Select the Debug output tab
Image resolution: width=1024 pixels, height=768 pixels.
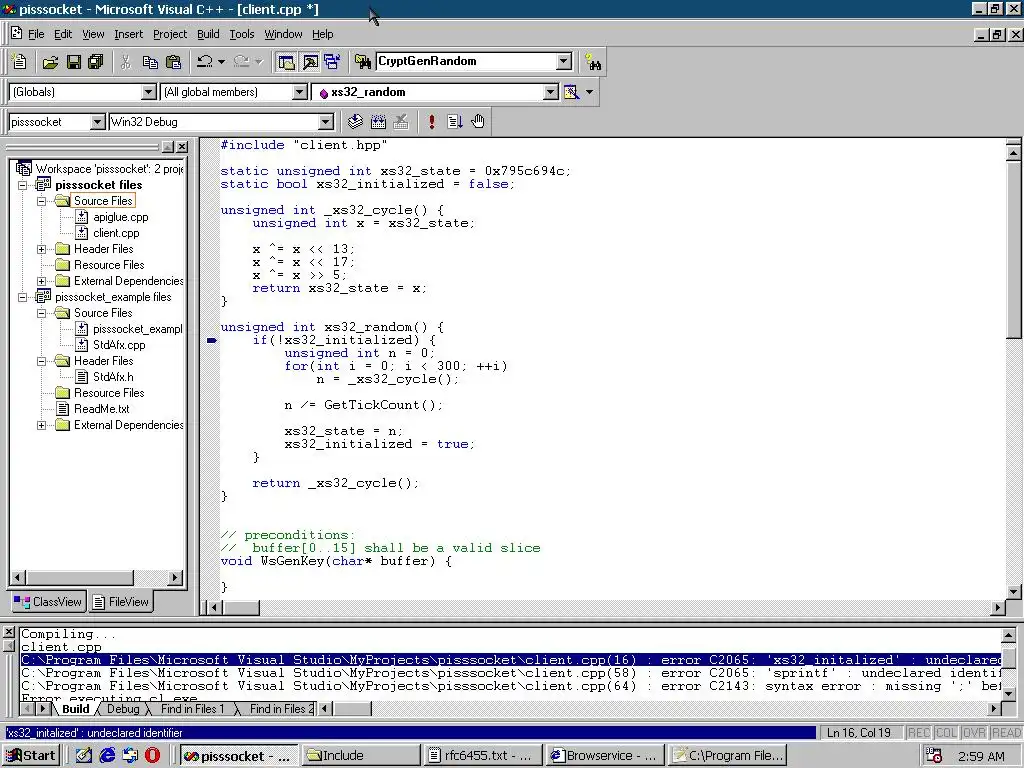[x=123, y=709]
